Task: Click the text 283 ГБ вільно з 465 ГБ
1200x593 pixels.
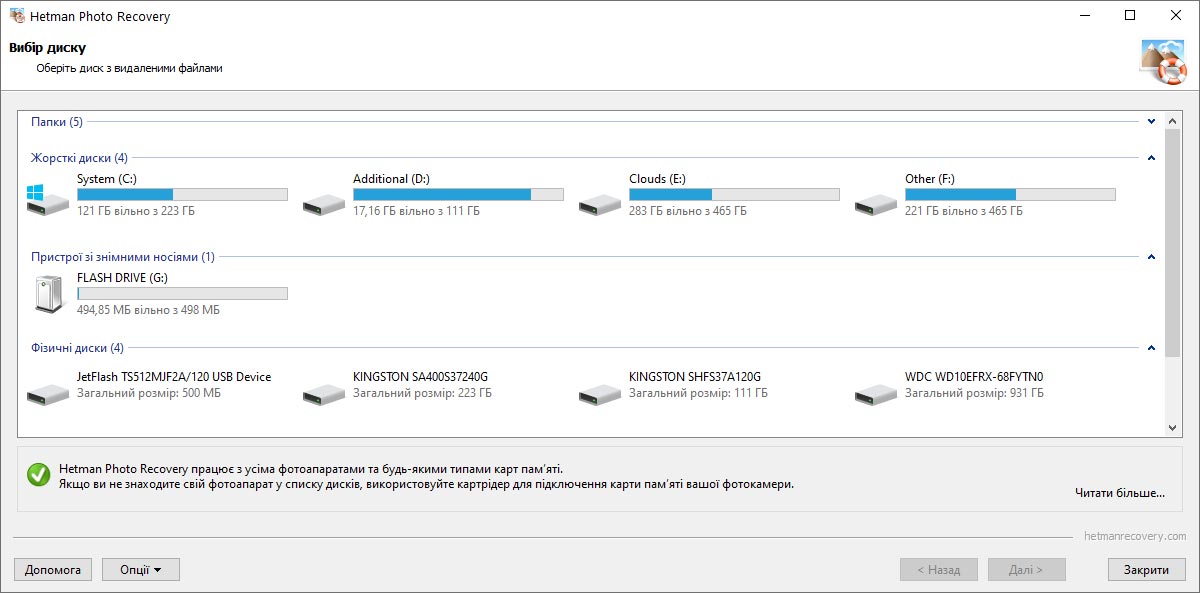Action: [688, 211]
